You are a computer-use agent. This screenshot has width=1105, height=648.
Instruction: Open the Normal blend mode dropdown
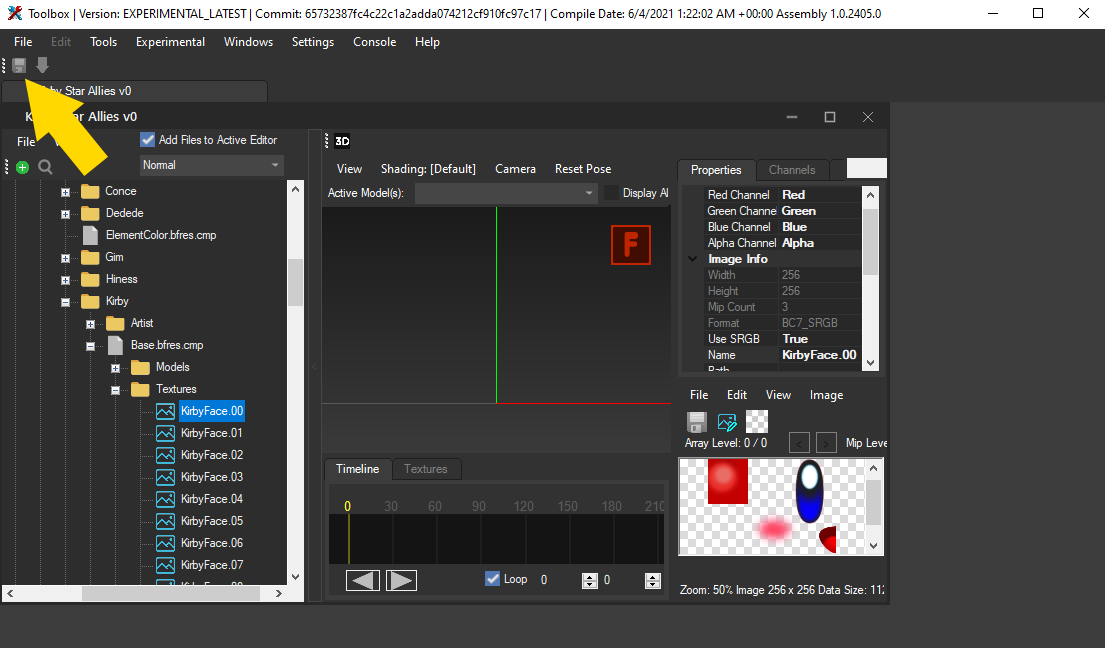point(211,164)
